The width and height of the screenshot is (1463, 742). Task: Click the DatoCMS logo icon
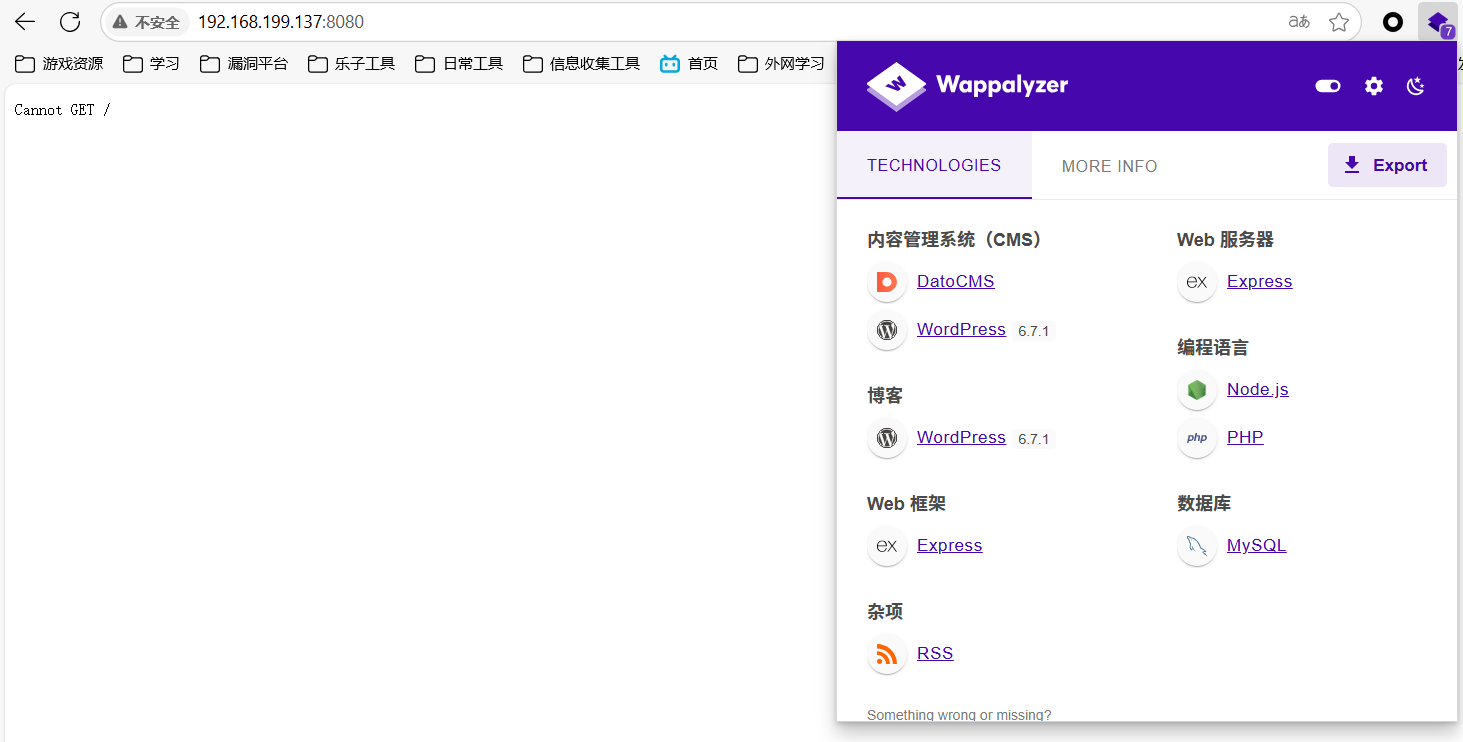tap(887, 282)
